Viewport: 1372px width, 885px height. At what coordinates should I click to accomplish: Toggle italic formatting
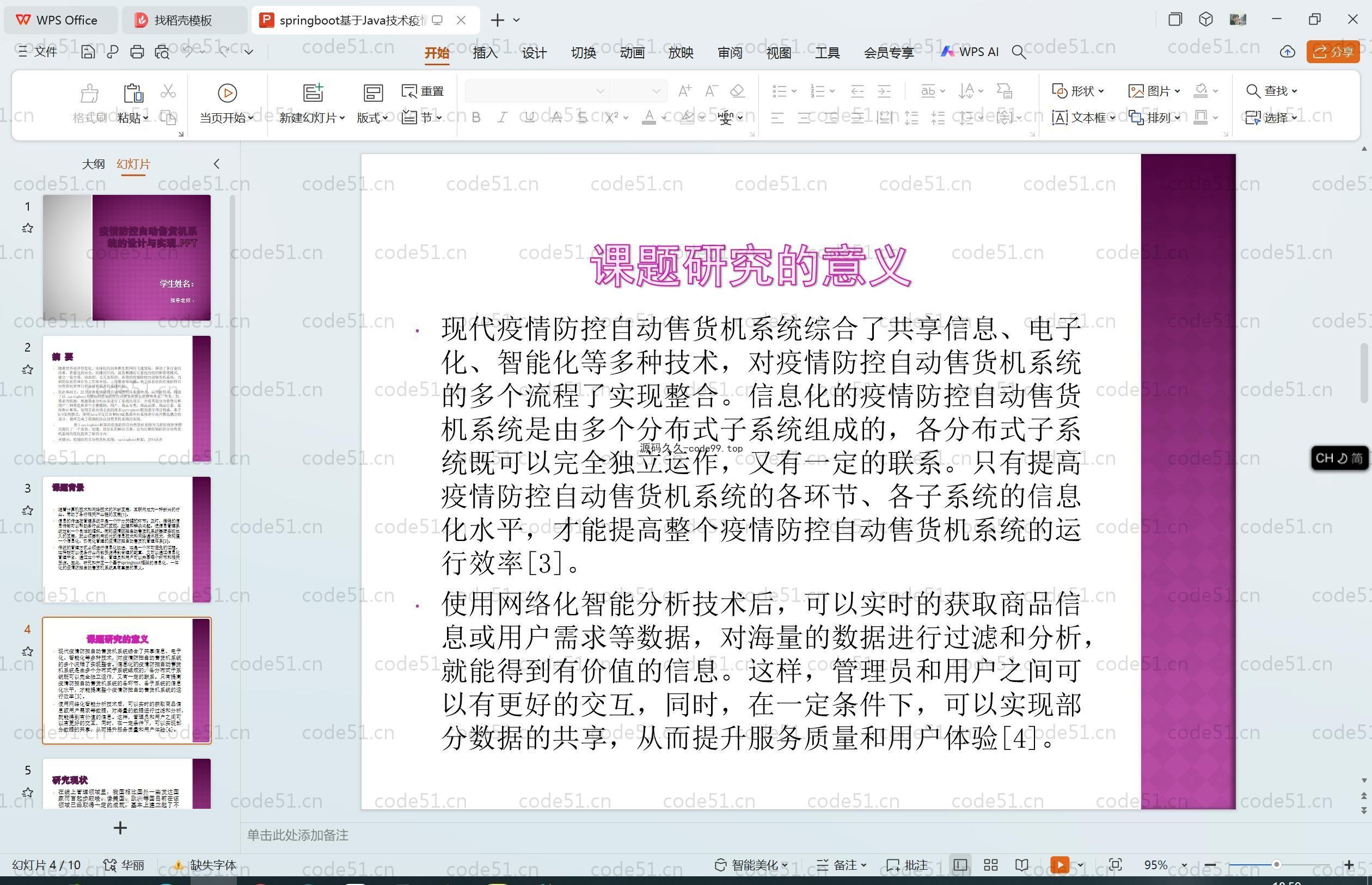[503, 118]
